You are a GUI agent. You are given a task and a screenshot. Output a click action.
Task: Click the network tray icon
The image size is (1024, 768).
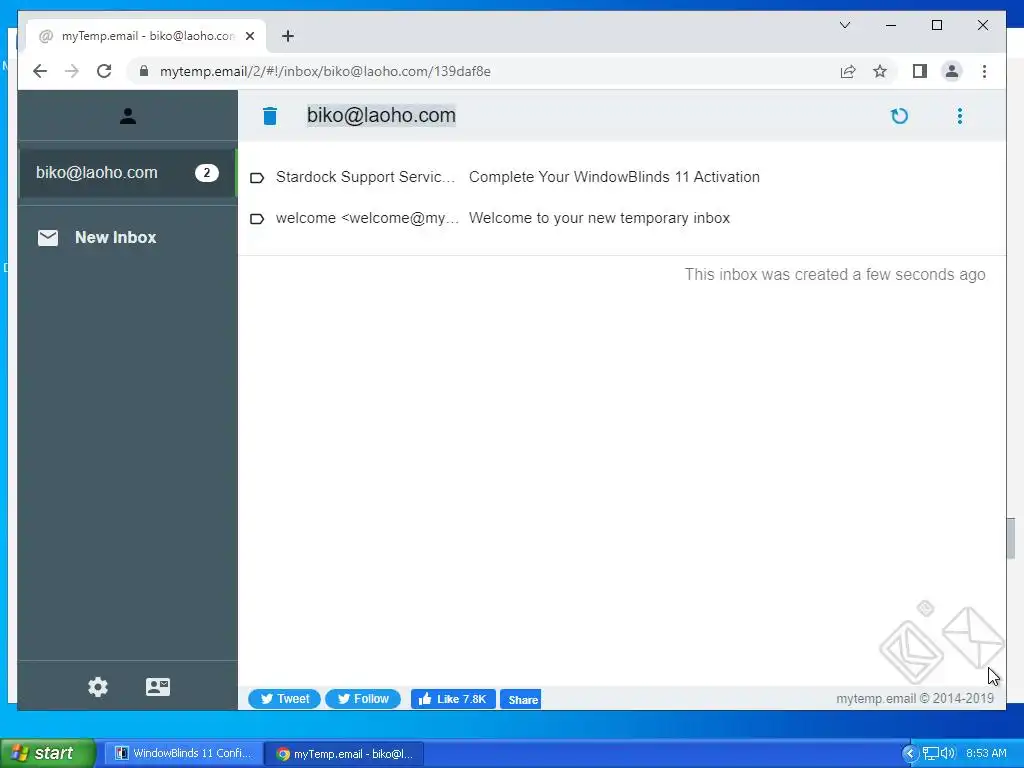click(931, 754)
